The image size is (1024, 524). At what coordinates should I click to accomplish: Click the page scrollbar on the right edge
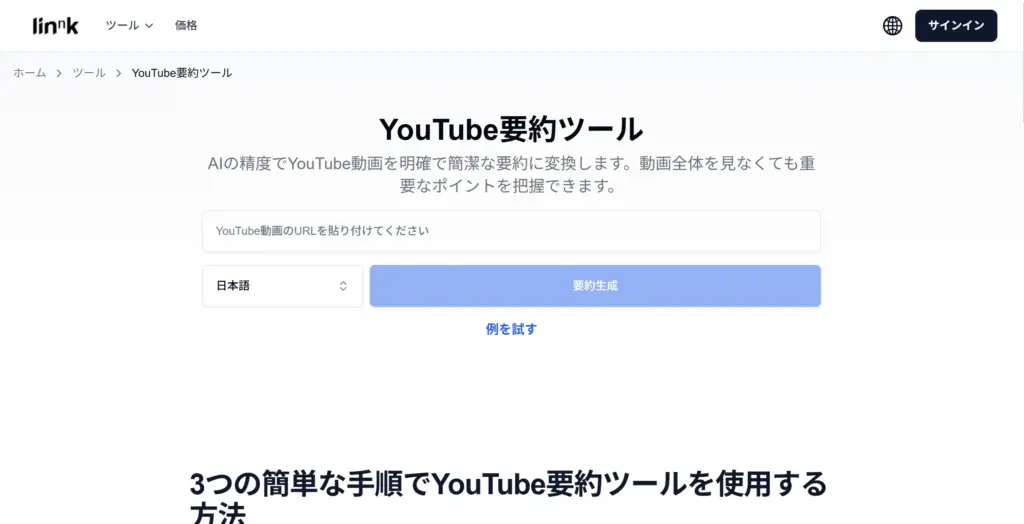1021,62
